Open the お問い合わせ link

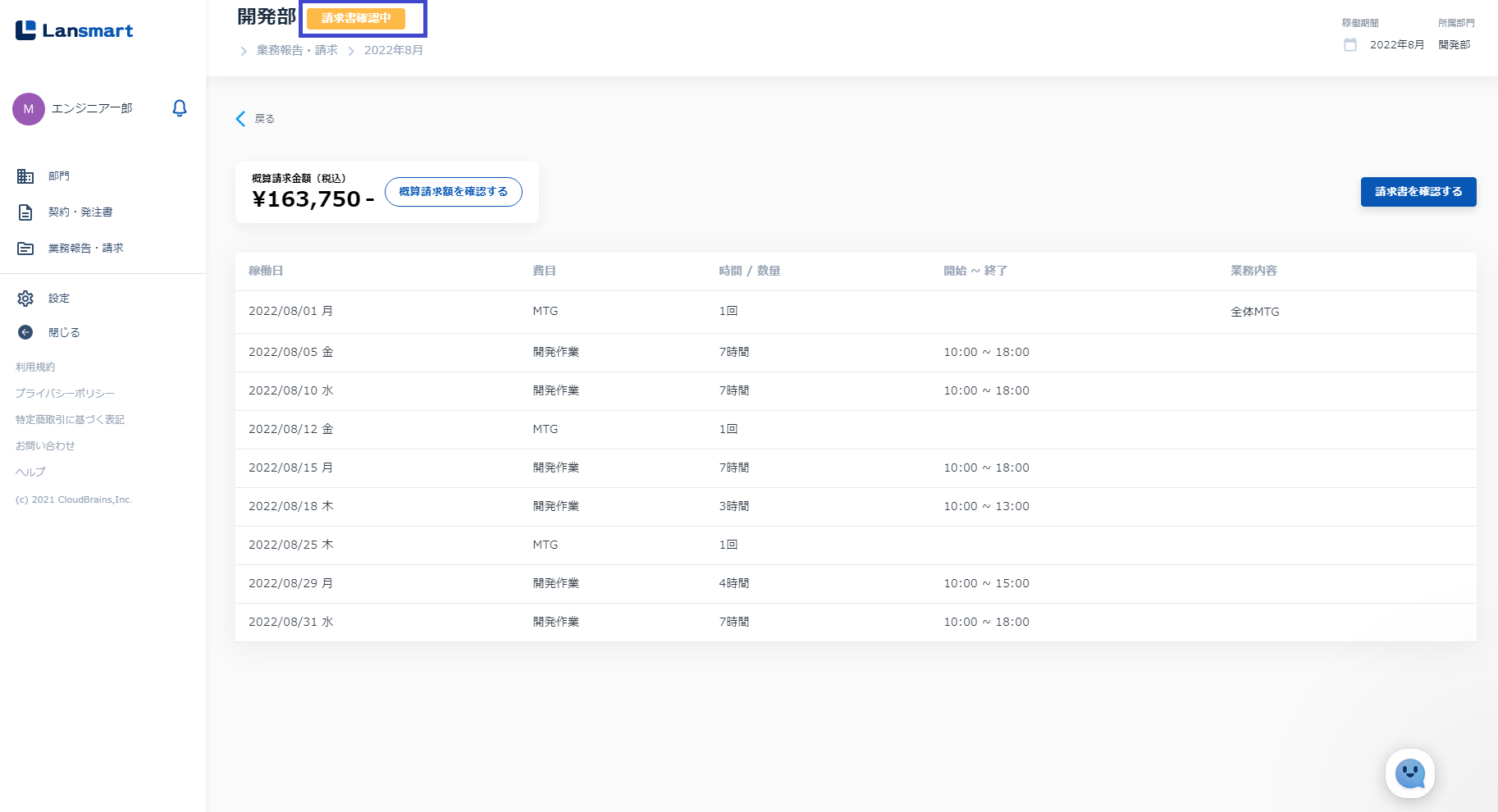pos(45,446)
